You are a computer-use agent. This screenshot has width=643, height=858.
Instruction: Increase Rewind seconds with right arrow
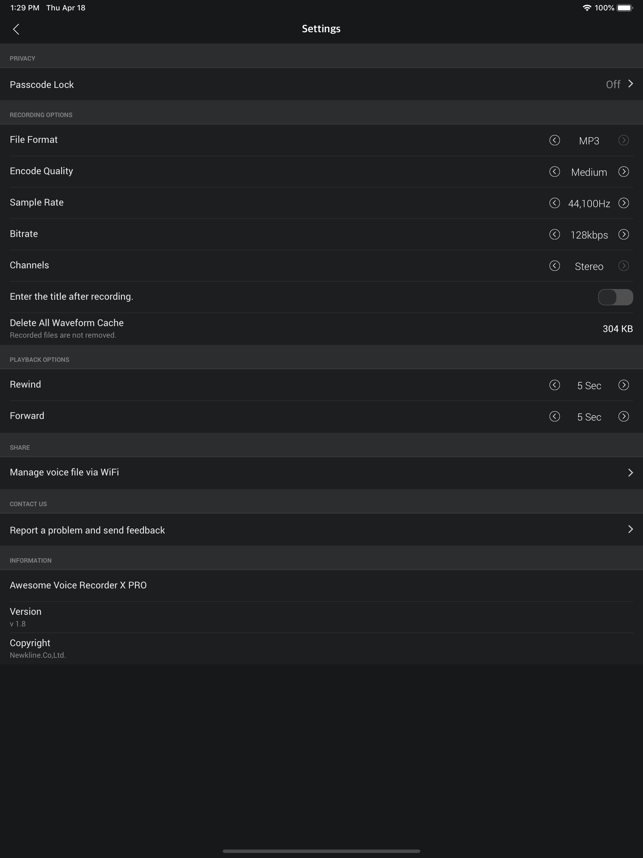(623, 385)
